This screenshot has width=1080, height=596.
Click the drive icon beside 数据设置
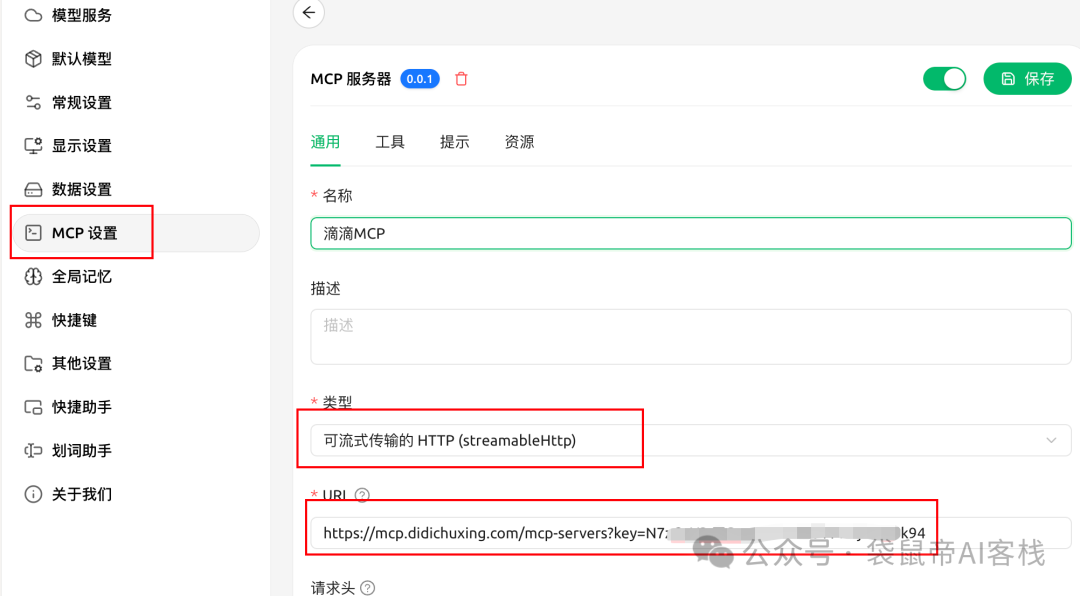[33, 189]
